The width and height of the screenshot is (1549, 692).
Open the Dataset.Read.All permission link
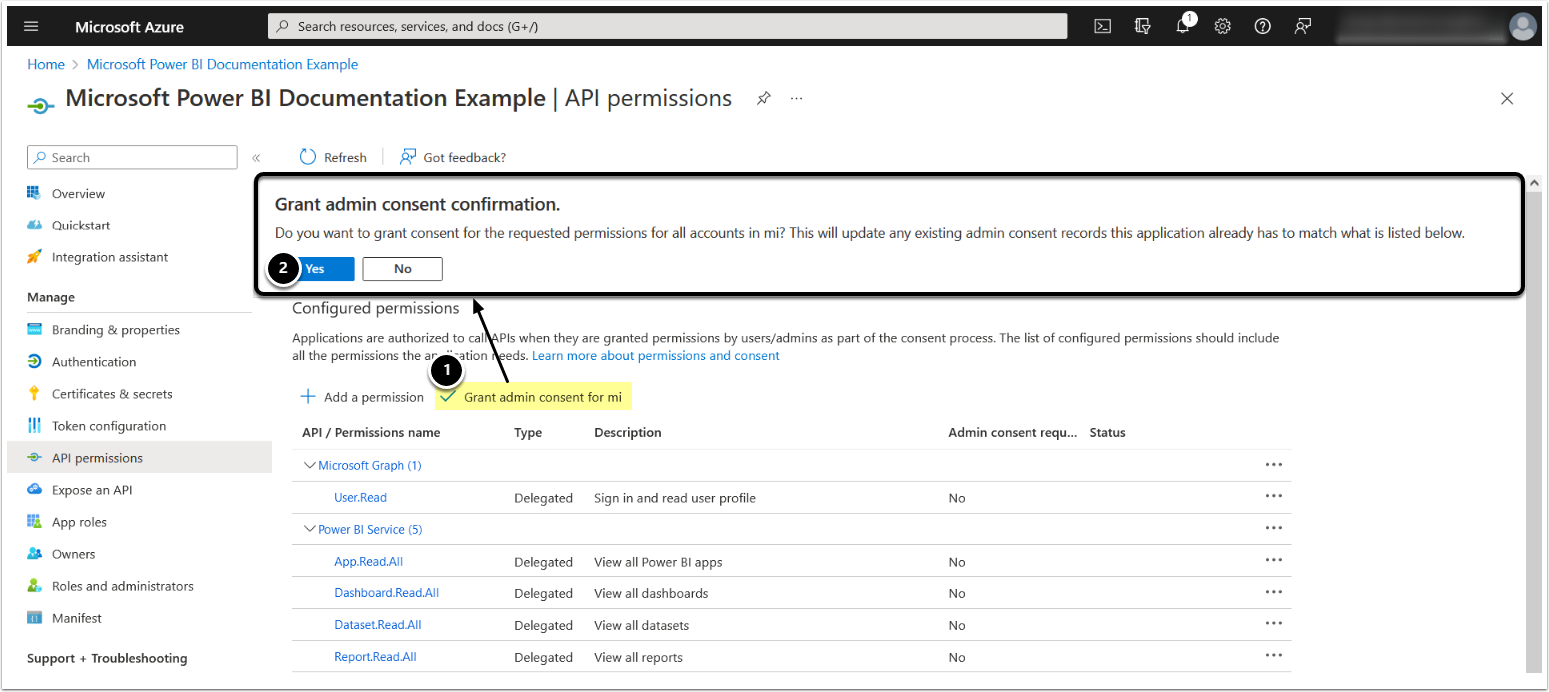[377, 625]
